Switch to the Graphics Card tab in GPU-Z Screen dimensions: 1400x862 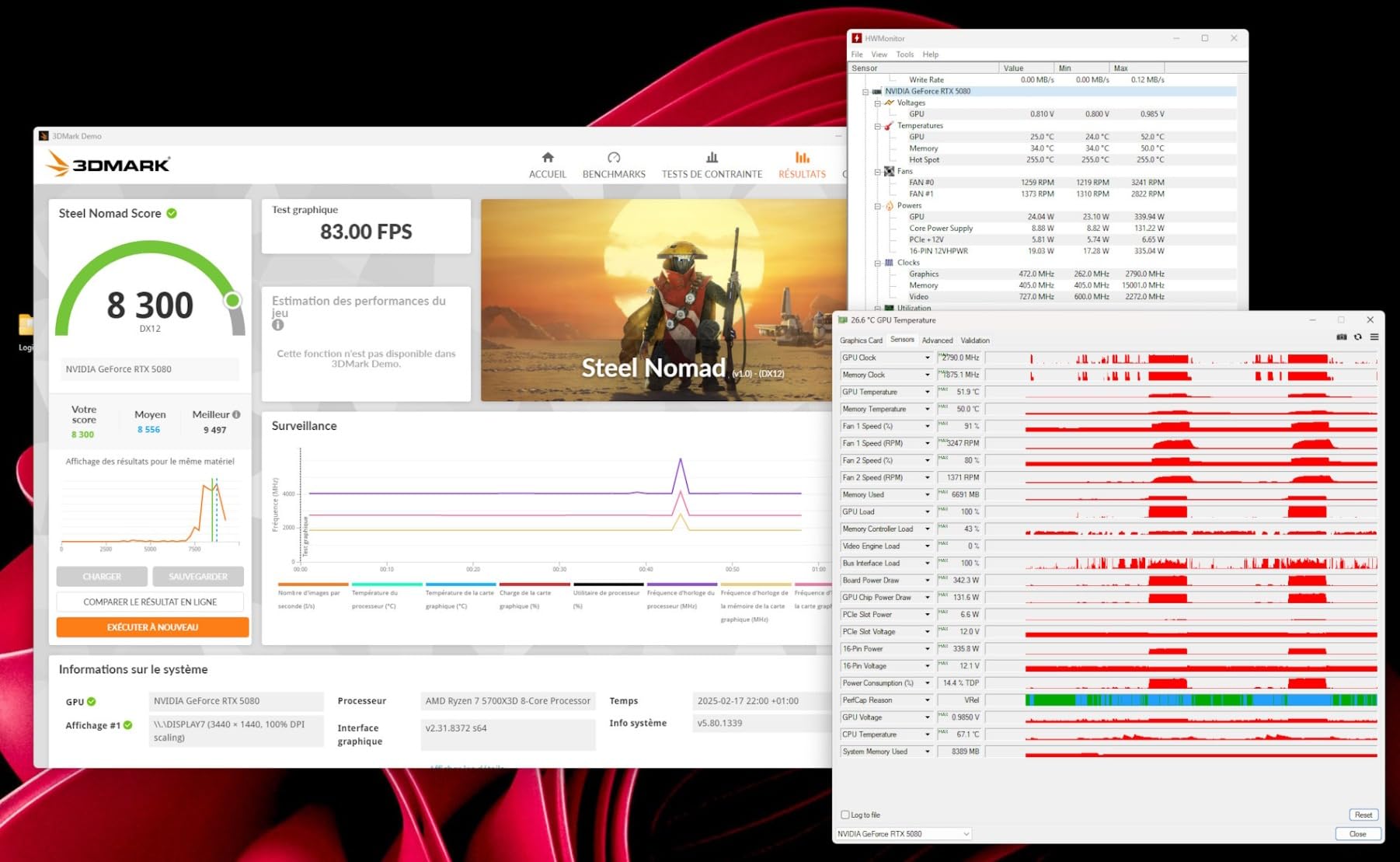point(861,340)
